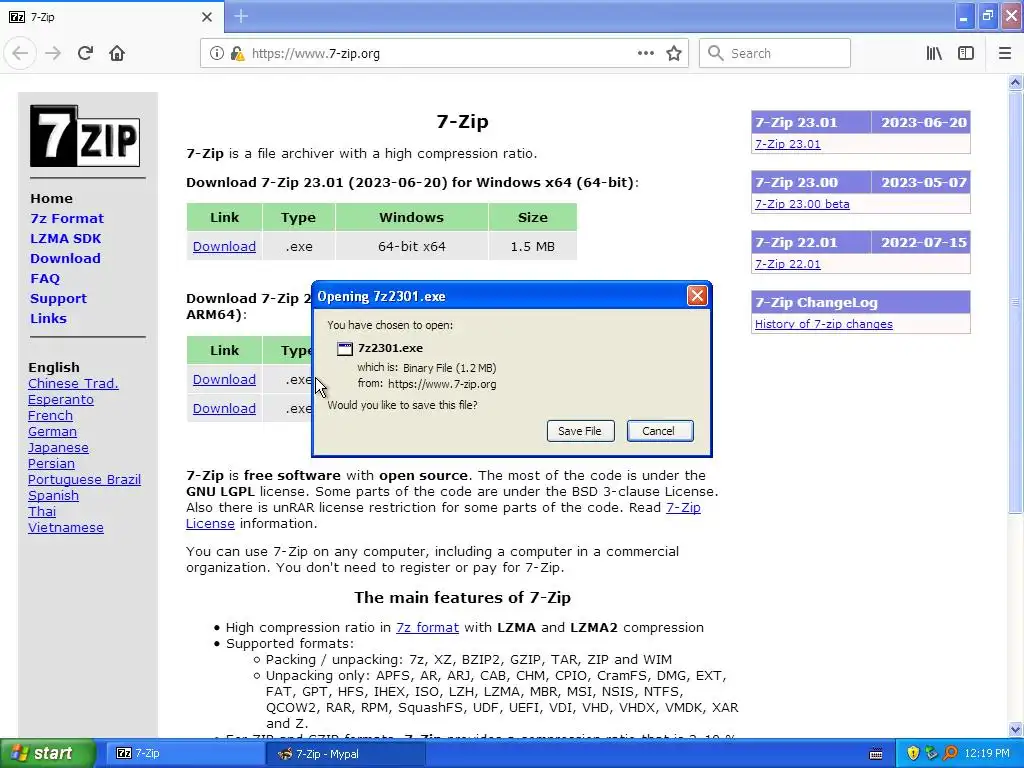1024x768 pixels.
Task: Click the Size column header cell
Action: coord(533,217)
